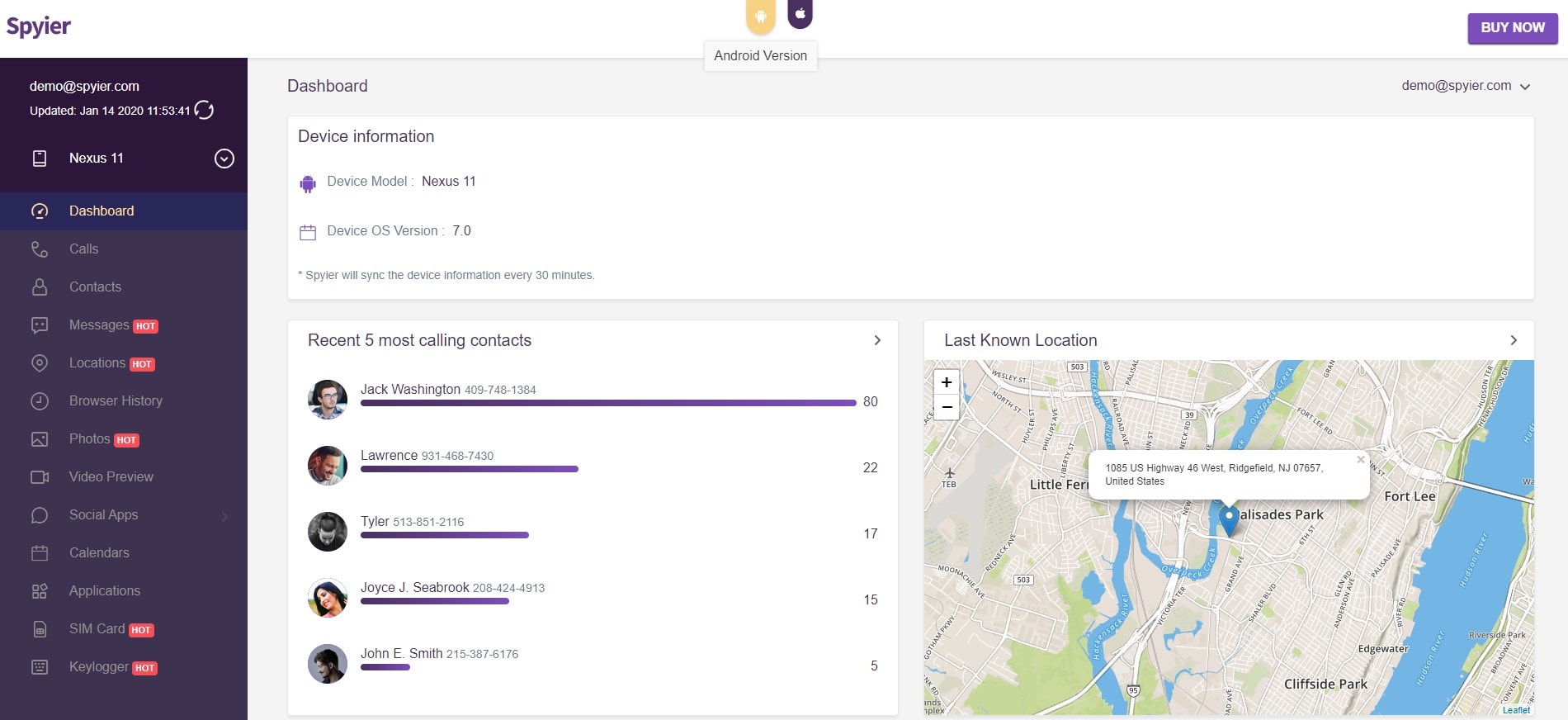Click Lawrence's avatar photo

pos(328,466)
